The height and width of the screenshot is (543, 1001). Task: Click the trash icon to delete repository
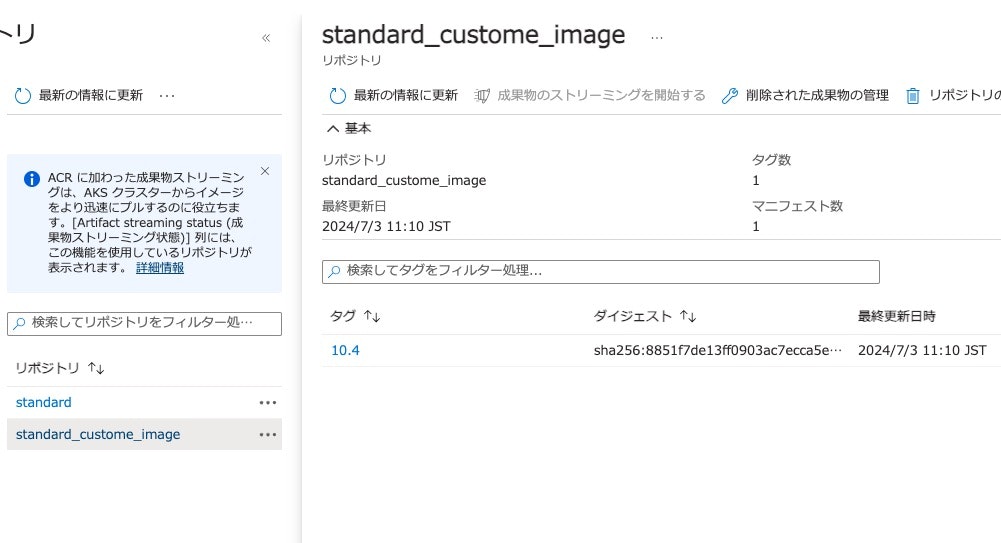[x=913, y=96]
